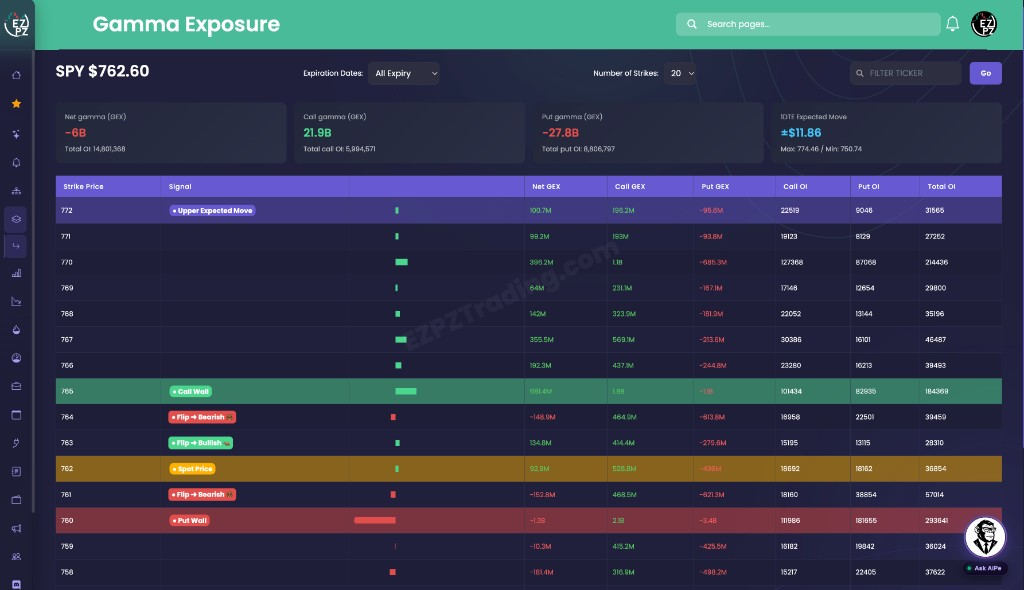Open the EZPZ logo in the top-left corner
The height and width of the screenshot is (590, 1024).
16,25
